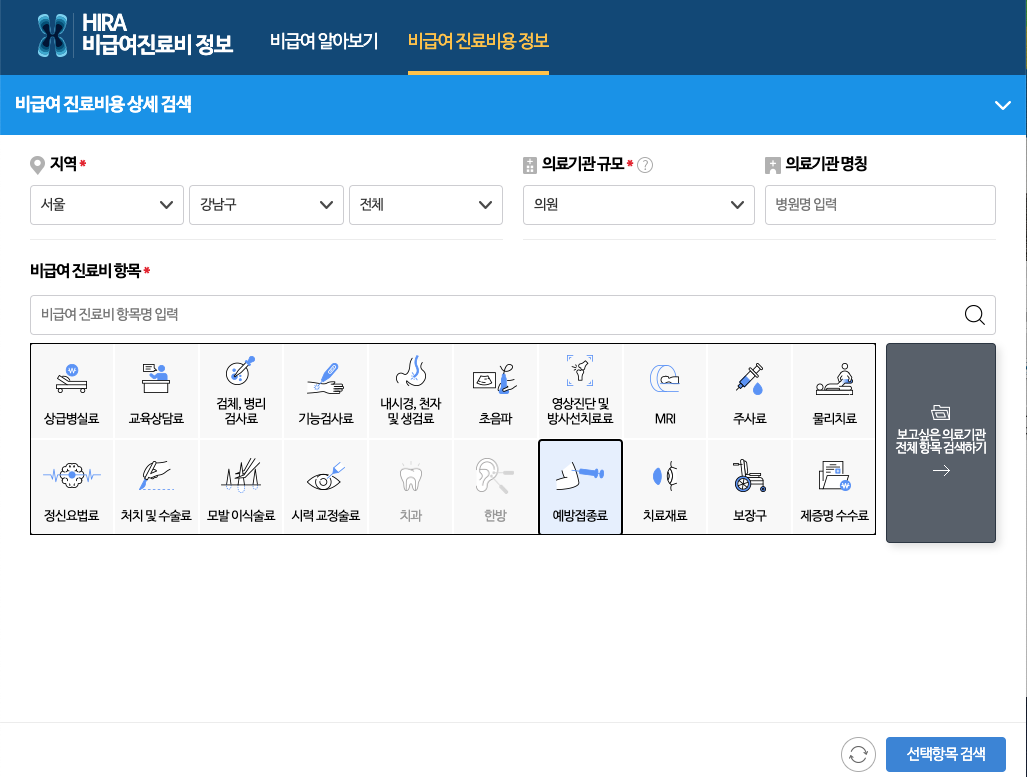Open the 강남구 district dropdown
Screen dimensions: 1027x777
[266, 205]
